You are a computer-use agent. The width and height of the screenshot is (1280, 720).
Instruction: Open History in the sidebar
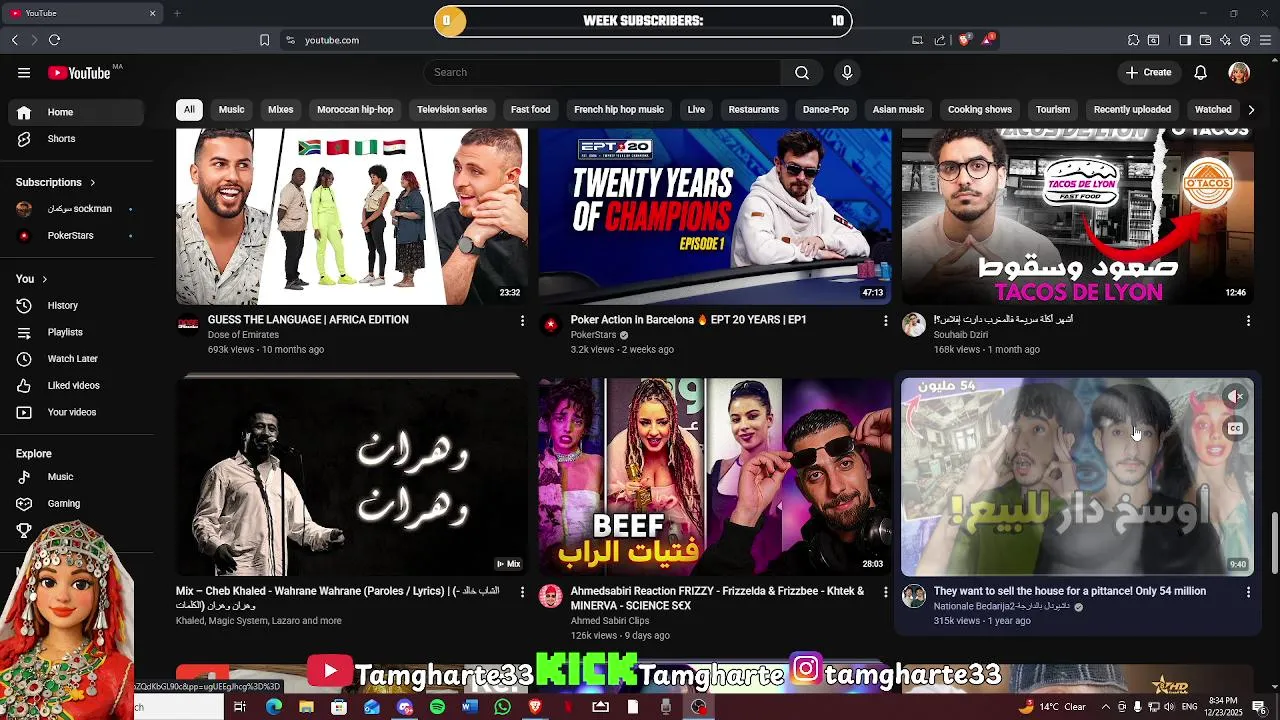click(x=77, y=305)
